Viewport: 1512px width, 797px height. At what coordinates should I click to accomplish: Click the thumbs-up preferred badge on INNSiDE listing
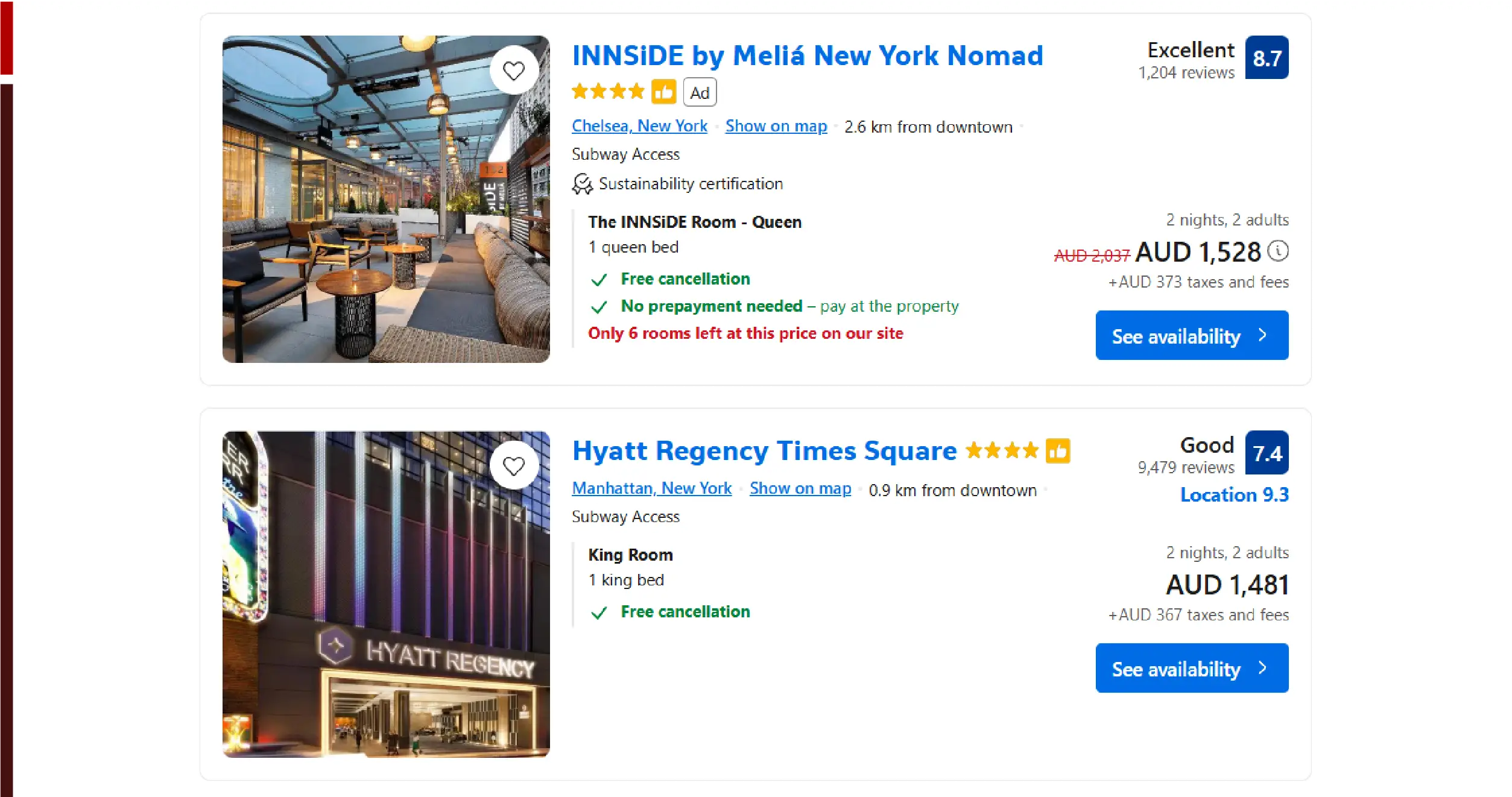[x=663, y=92]
